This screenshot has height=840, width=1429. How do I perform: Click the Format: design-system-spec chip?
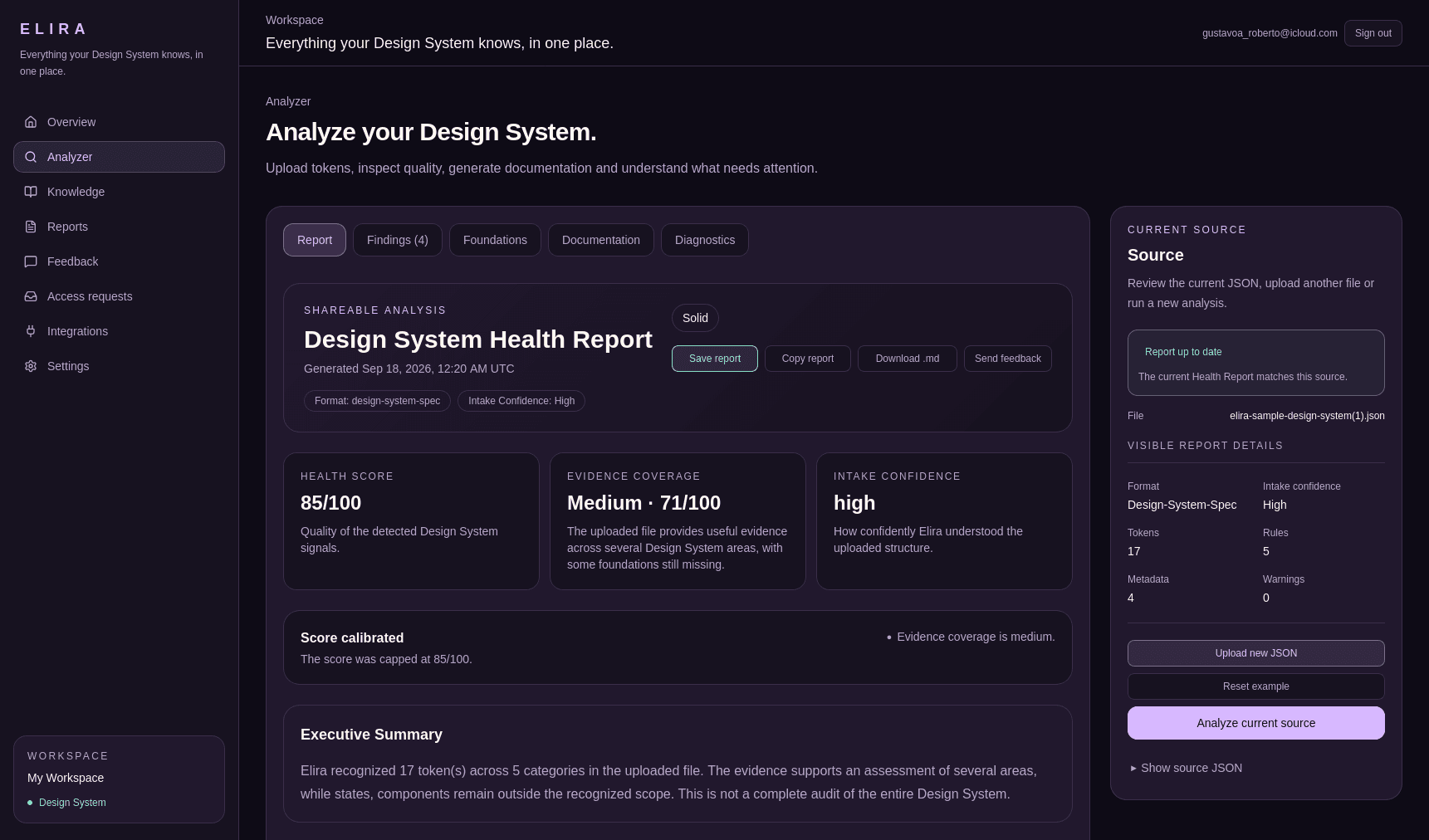pyautogui.click(x=377, y=401)
